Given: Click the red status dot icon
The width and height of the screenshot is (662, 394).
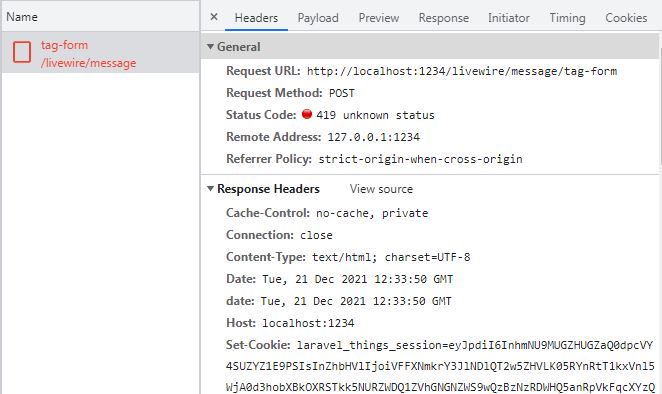Looking at the screenshot, I should point(307,114).
